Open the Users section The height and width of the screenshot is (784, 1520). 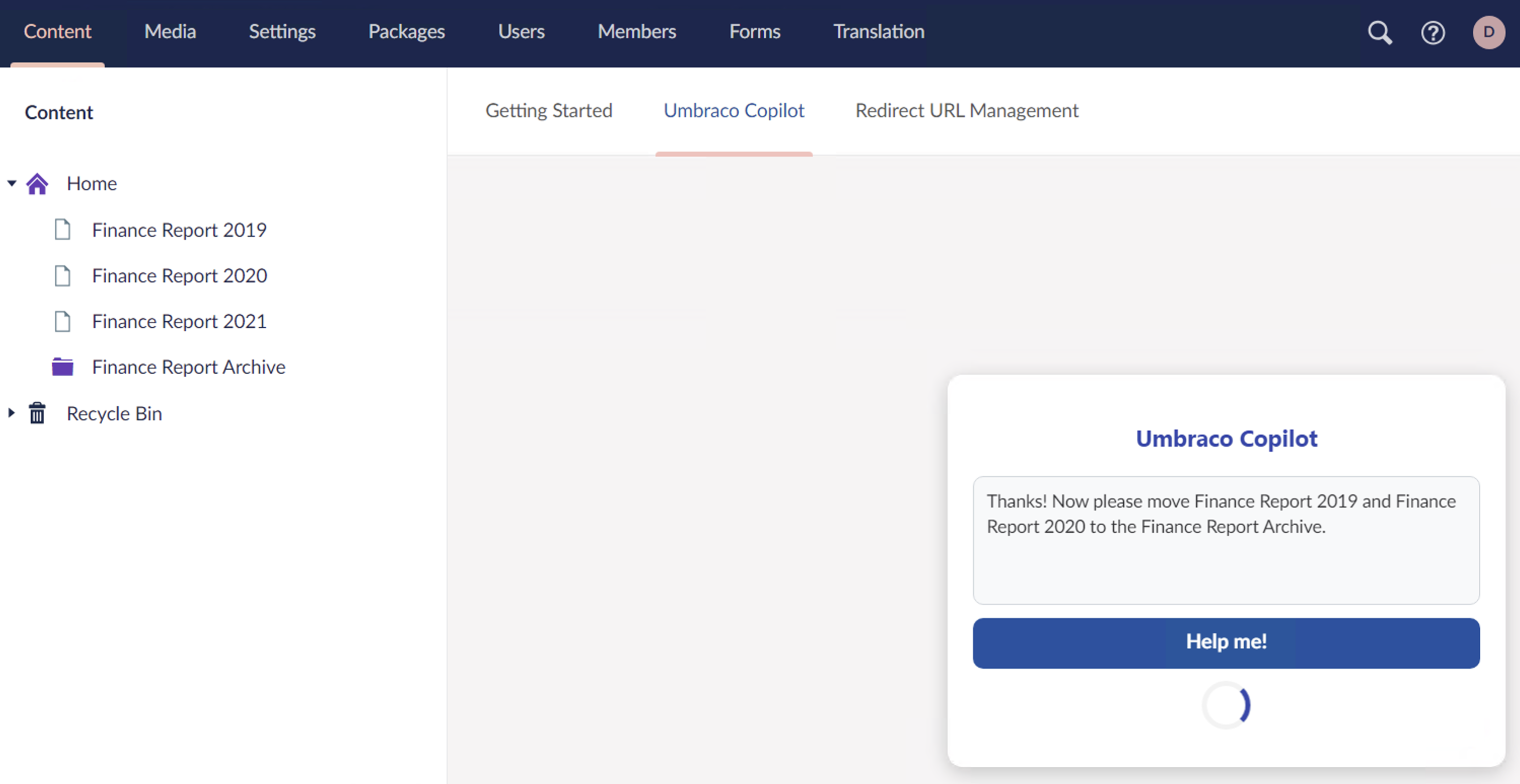tap(521, 31)
